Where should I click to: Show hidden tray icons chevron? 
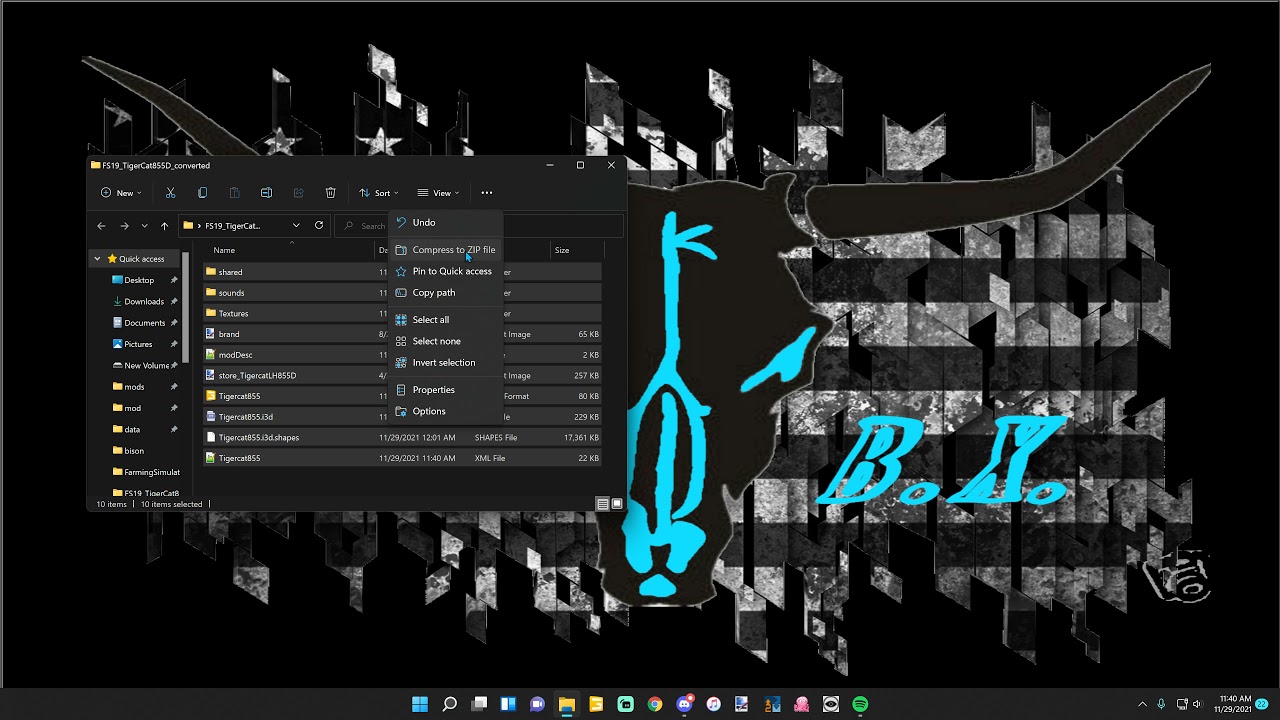pos(1142,704)
